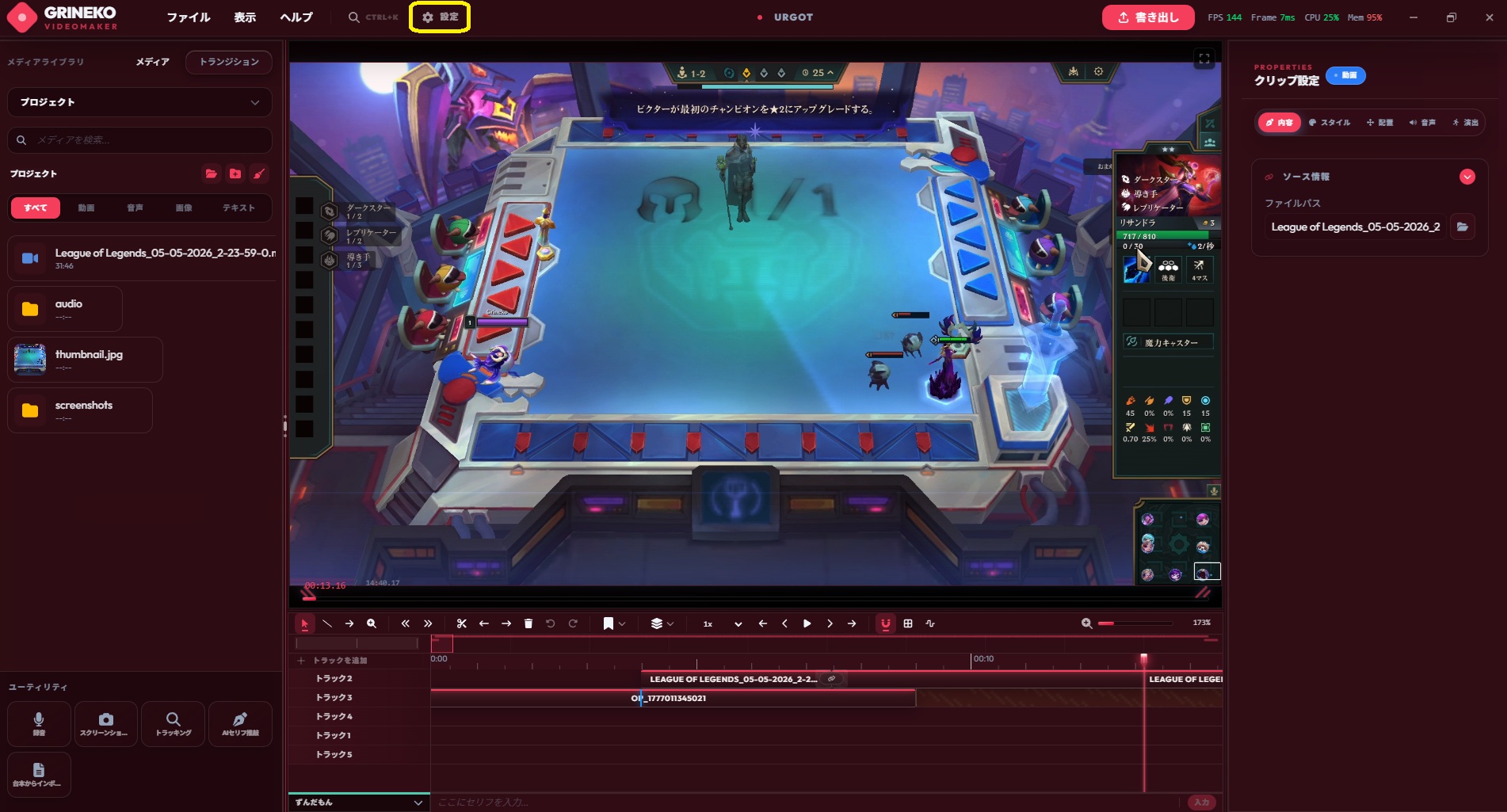The image size is (1507, 812).
Task: Open the tracking utility with magnifier icon
Action: [173, 724]
